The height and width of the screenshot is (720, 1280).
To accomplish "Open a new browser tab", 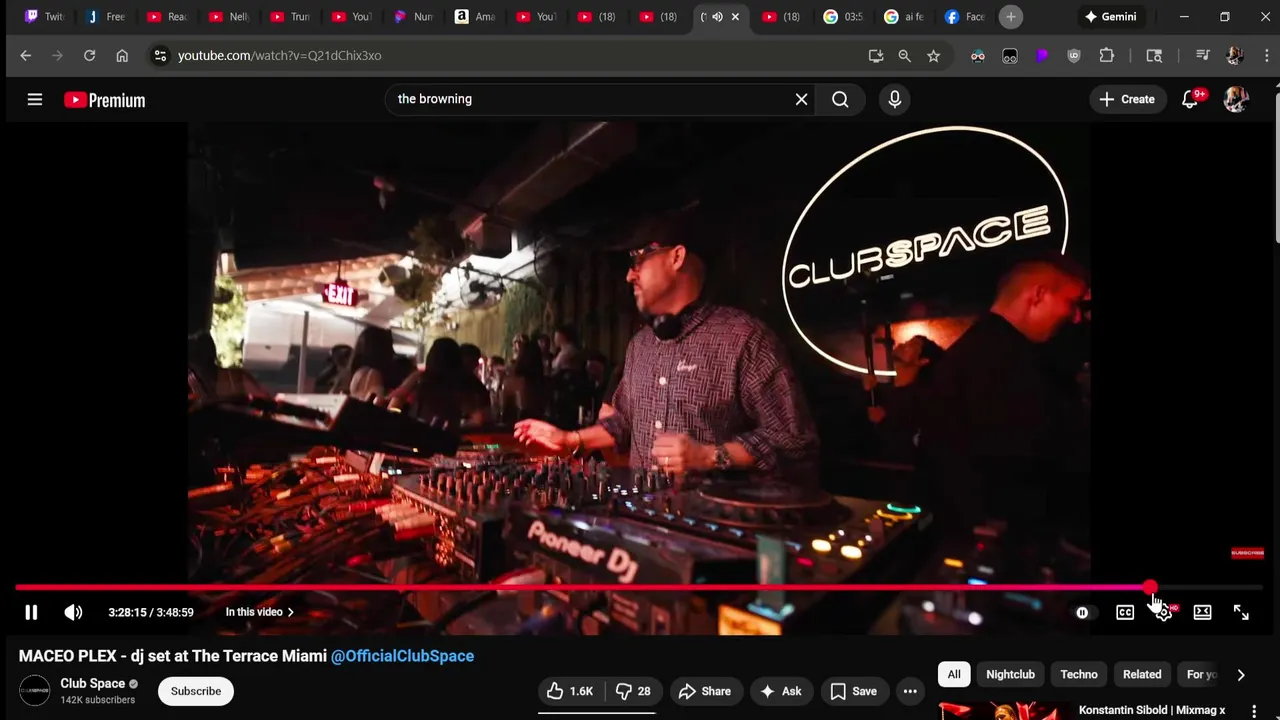I will [x=1011, y=17].
